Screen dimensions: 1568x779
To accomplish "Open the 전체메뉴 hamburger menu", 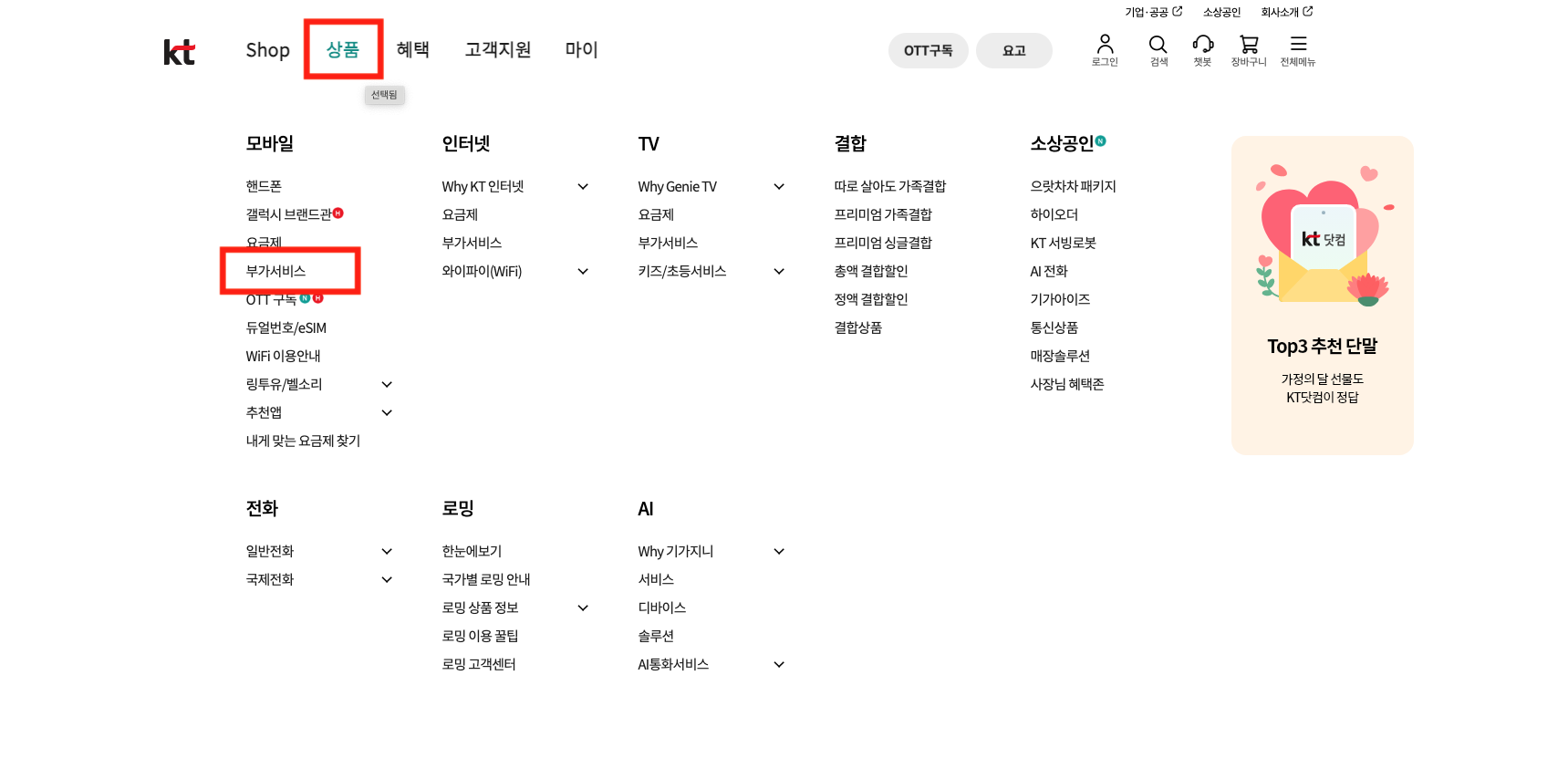I will pyautogui.click(x=1298, y=50).
